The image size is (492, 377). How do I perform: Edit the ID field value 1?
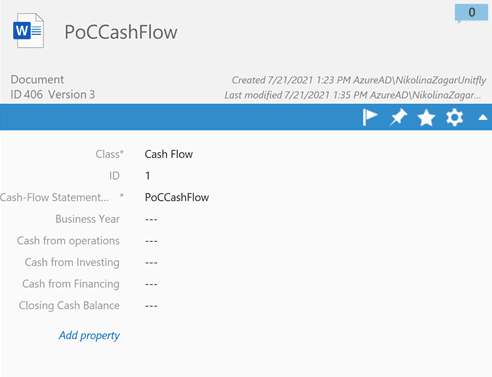pyautogui.click(x=148, y=176)
